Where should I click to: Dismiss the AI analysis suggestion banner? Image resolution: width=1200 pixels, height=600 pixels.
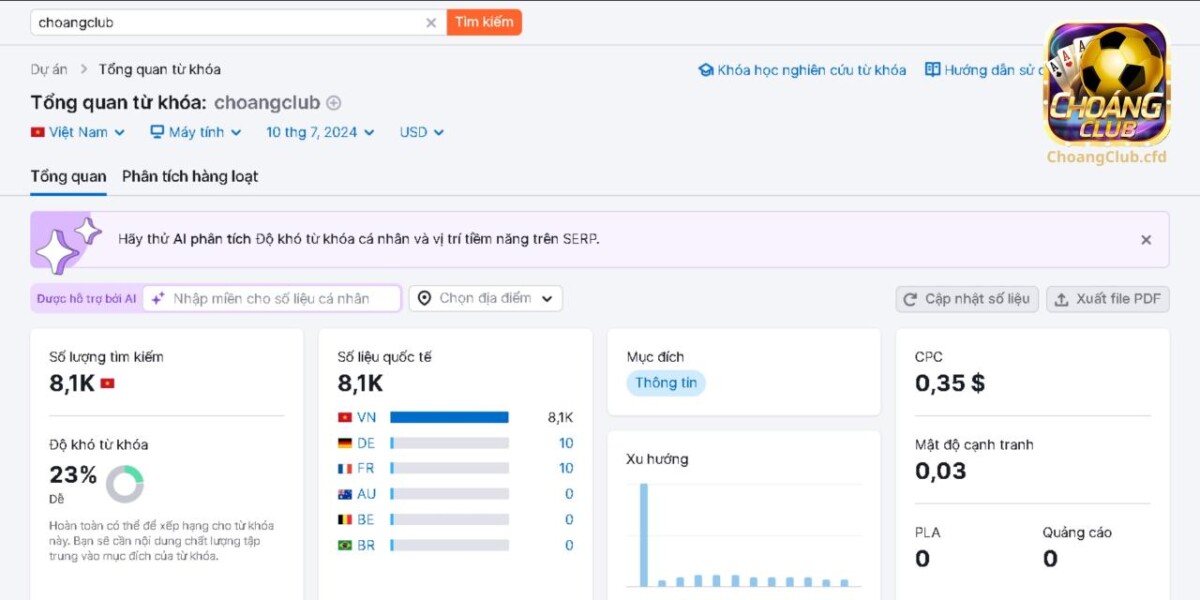(x=1146, y=239)
